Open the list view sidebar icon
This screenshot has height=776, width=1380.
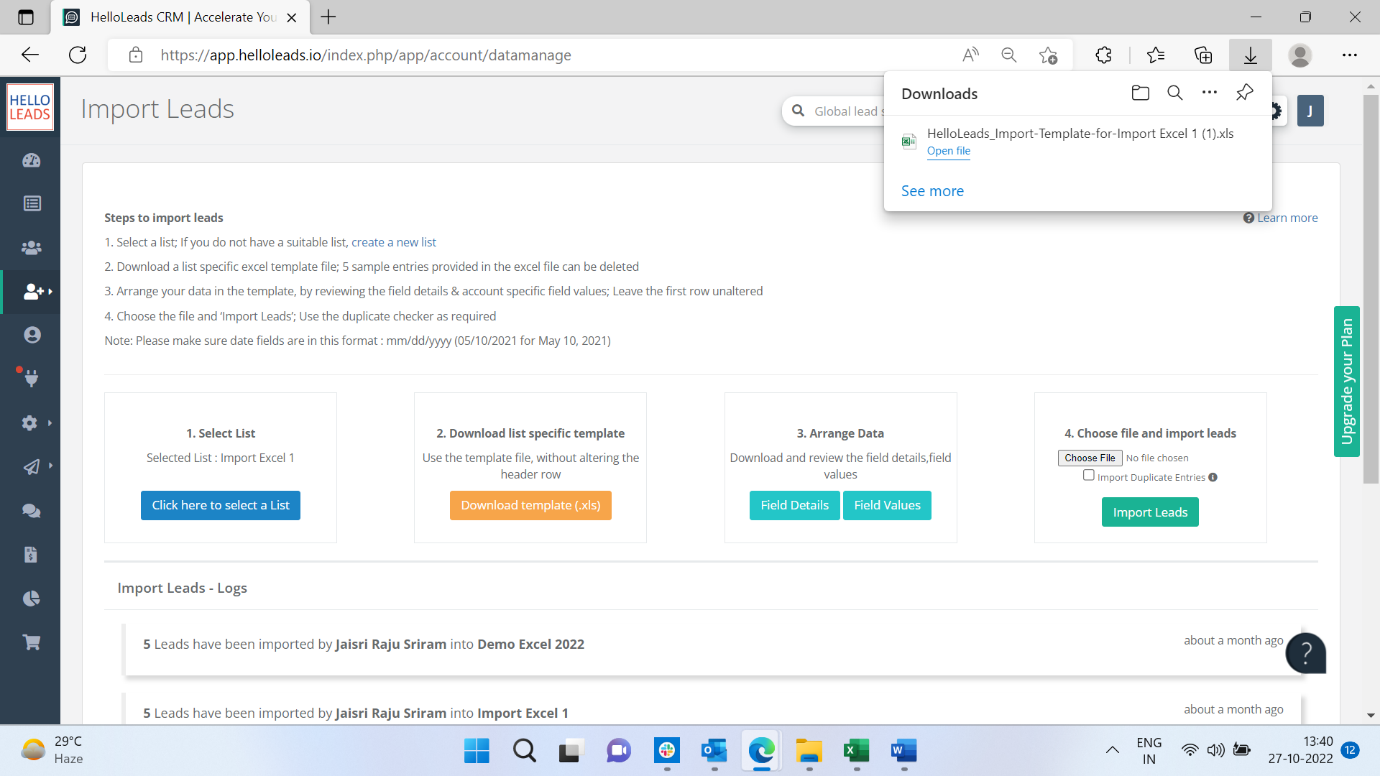(x=32, y=204)
